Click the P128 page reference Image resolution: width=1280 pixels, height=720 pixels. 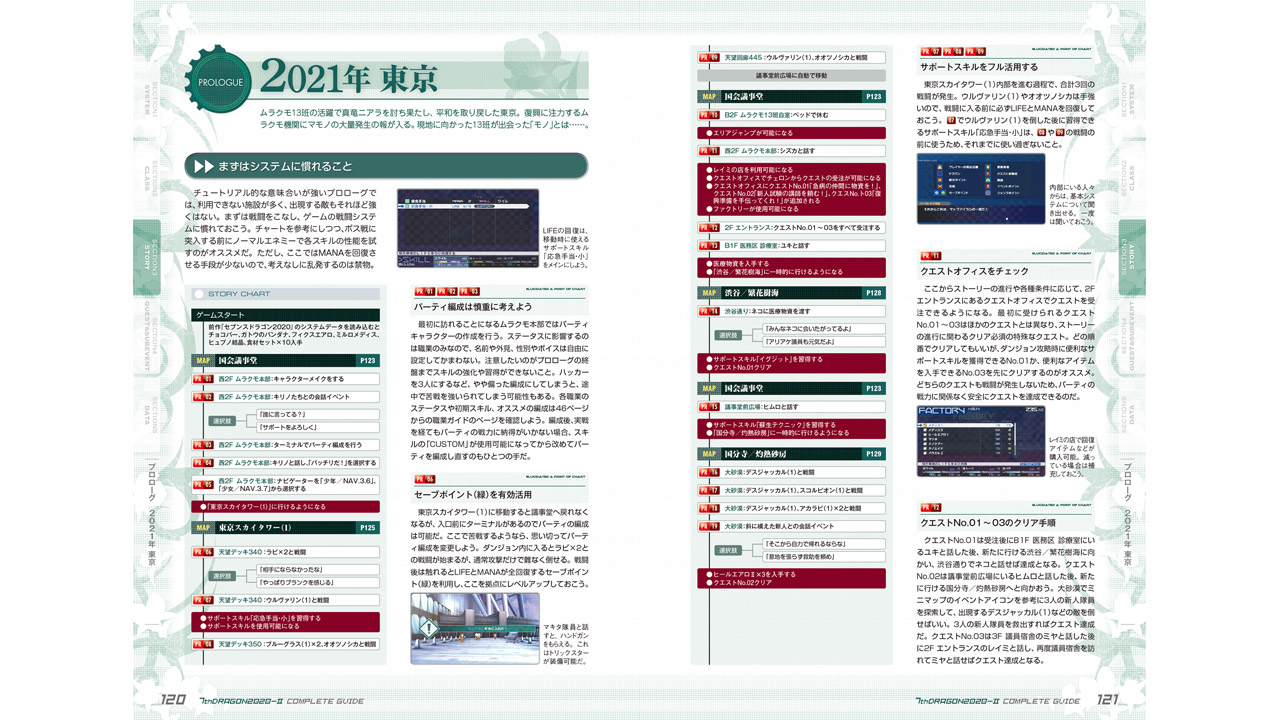click(x=874, y=292)
